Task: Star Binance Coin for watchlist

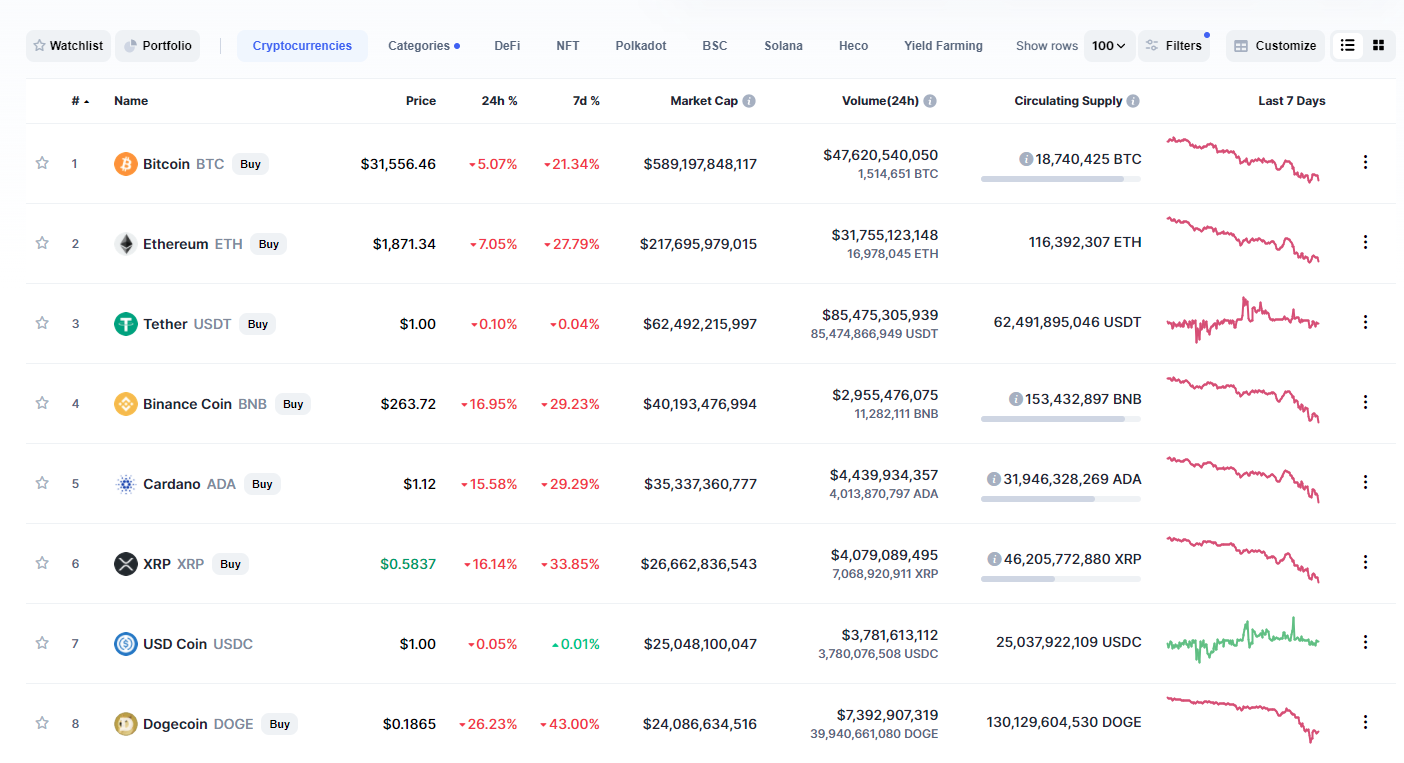Action: click(x=42, y=403)
